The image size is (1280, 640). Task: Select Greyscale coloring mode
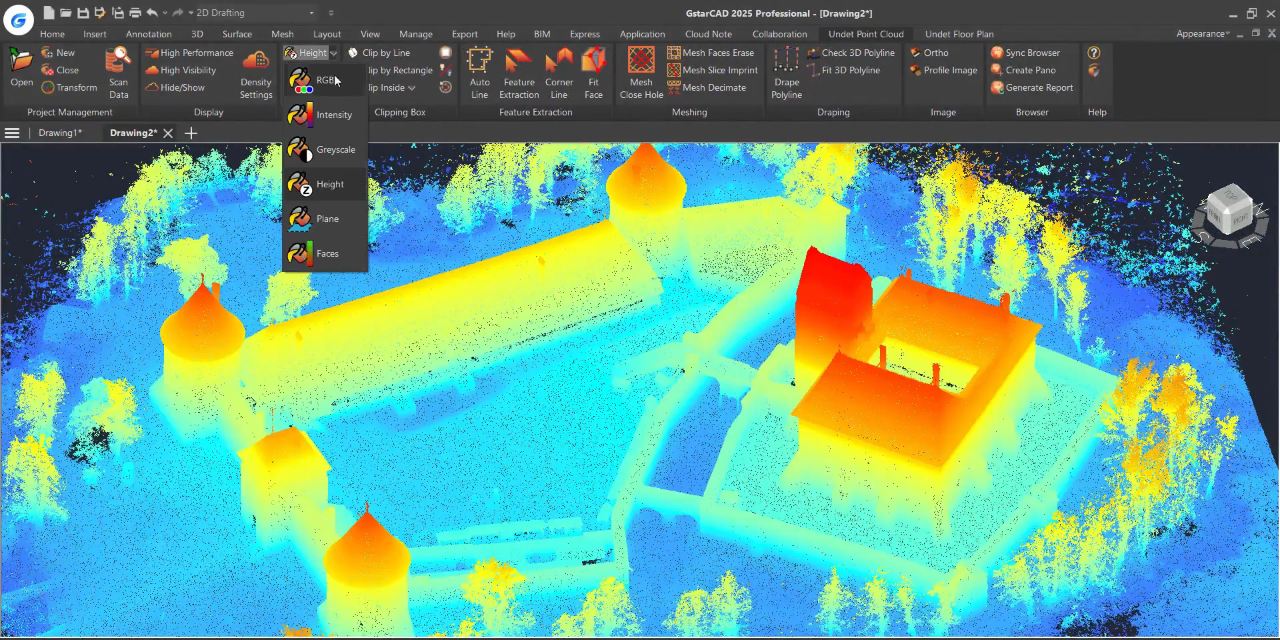coord(325,150)
